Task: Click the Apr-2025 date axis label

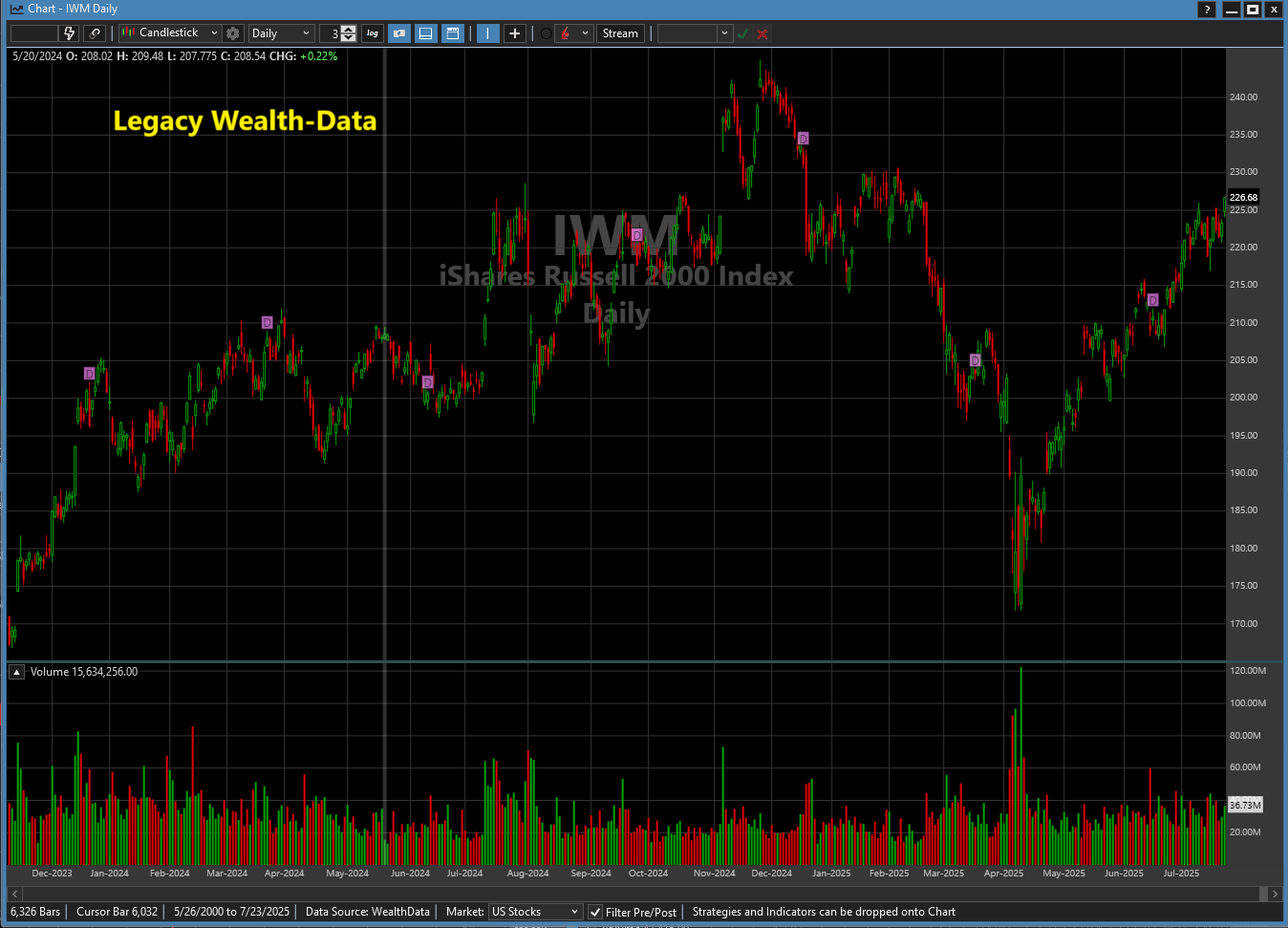Action: [1003, 874]
